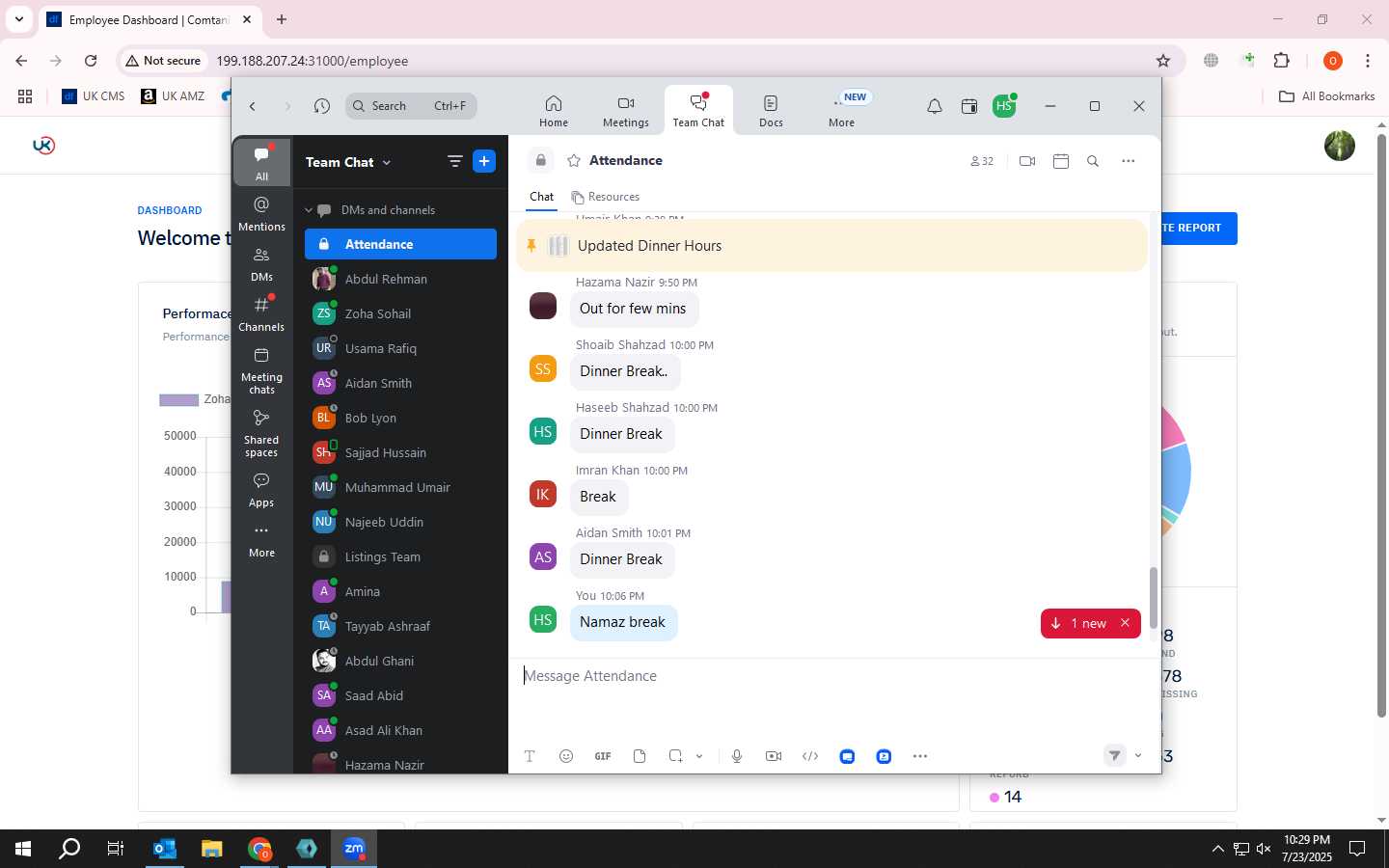Jump to the 1 new message
1389x868 pixels.
(x=1079, y=624)
